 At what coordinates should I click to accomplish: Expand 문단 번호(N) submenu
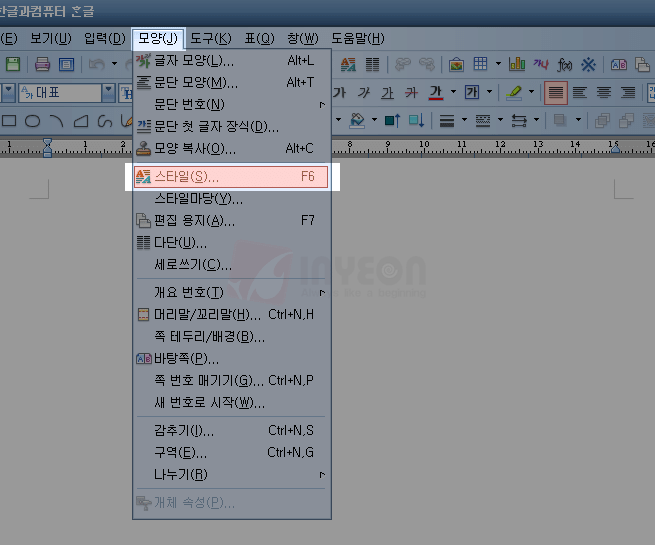[231, 104]
